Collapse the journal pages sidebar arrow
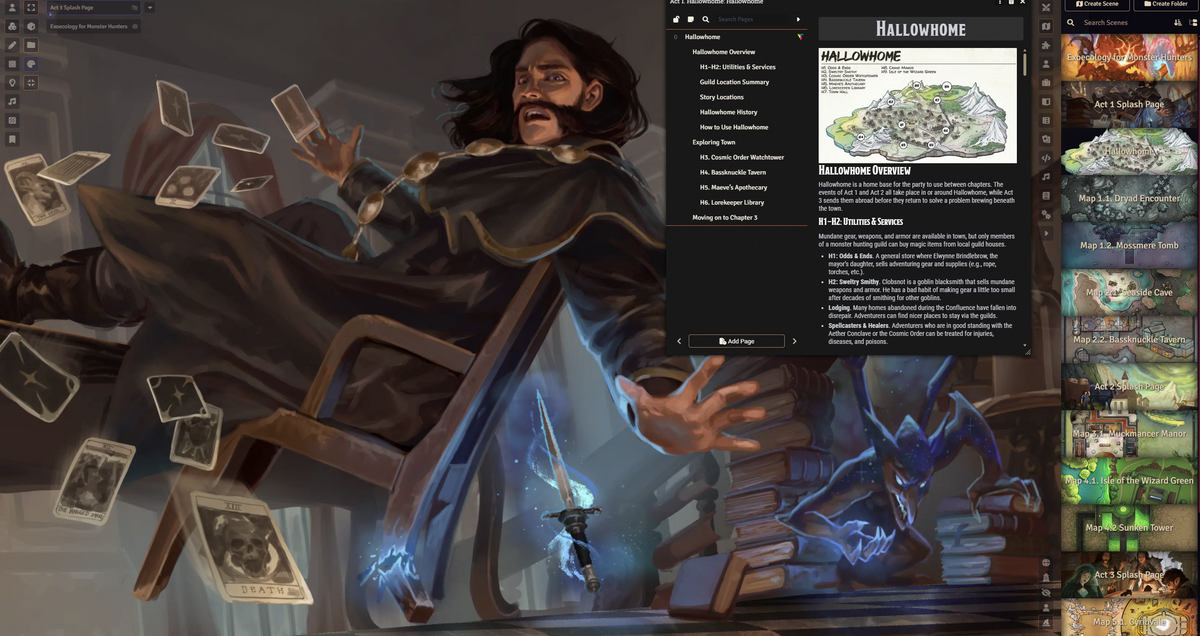This screenshot has height=636, width=1200. [798, 19]
